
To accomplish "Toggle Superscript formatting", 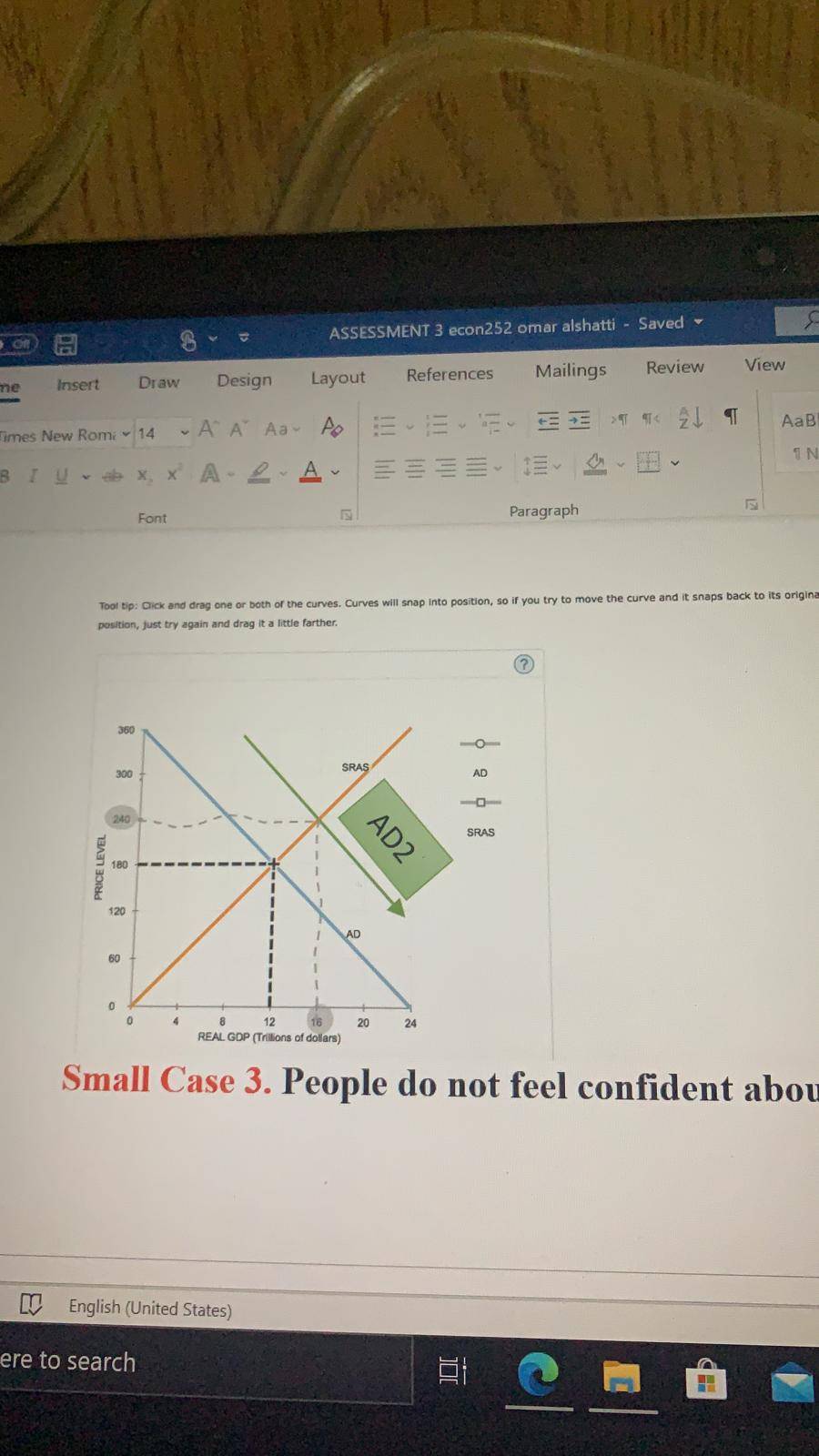I will click(x=174, y=473).
